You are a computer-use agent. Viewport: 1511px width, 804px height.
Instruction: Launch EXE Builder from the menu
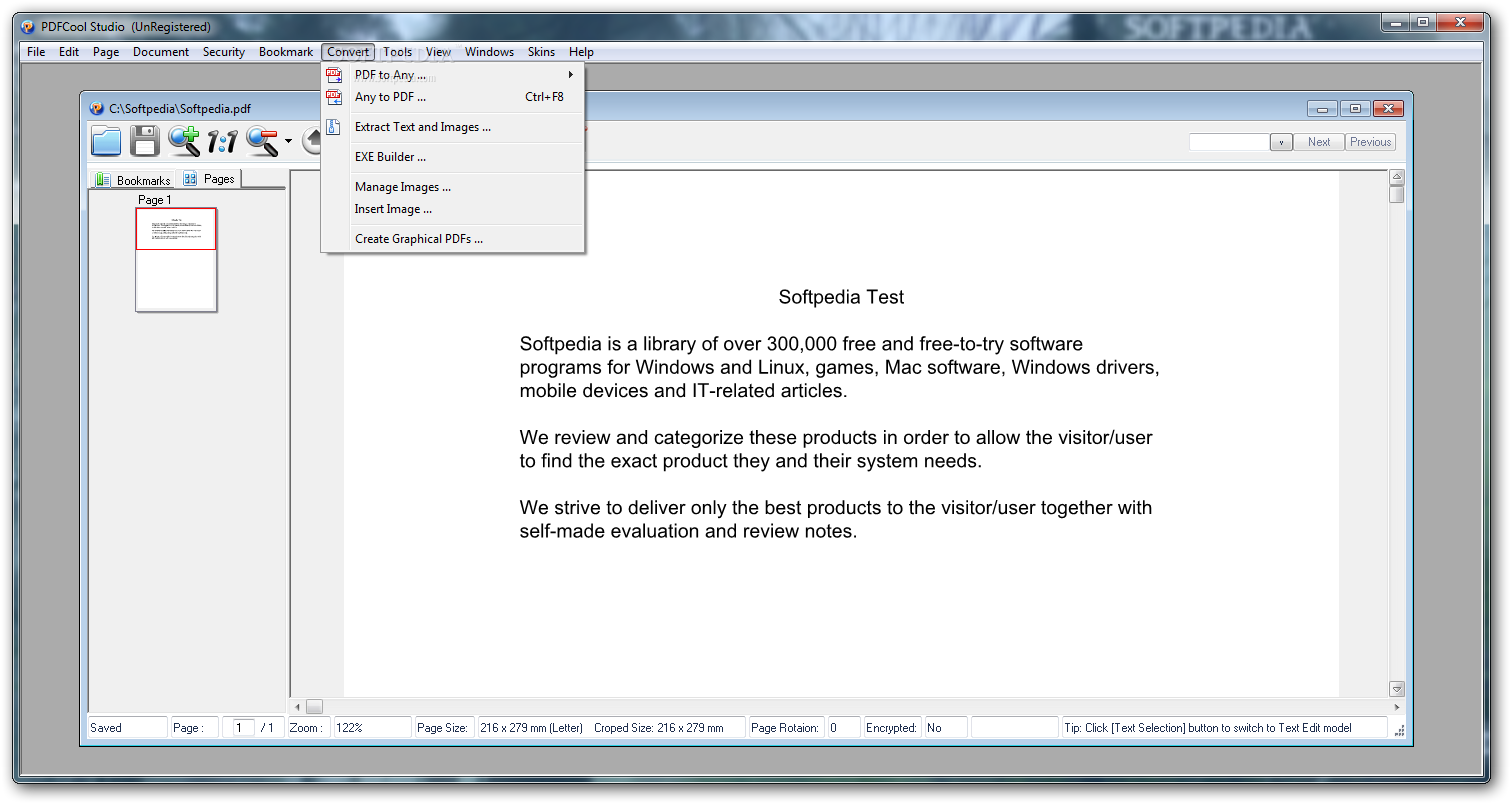(453, 157)
